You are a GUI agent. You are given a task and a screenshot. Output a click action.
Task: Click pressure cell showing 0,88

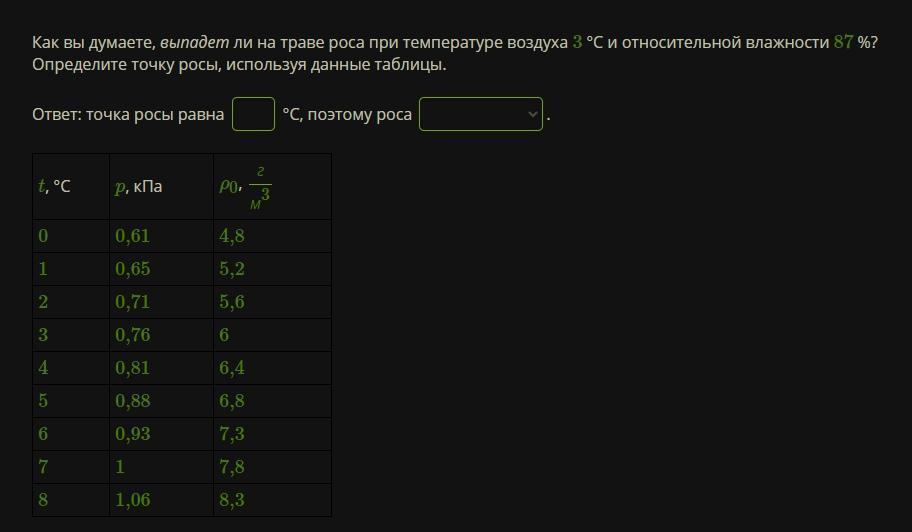(162, 401)
